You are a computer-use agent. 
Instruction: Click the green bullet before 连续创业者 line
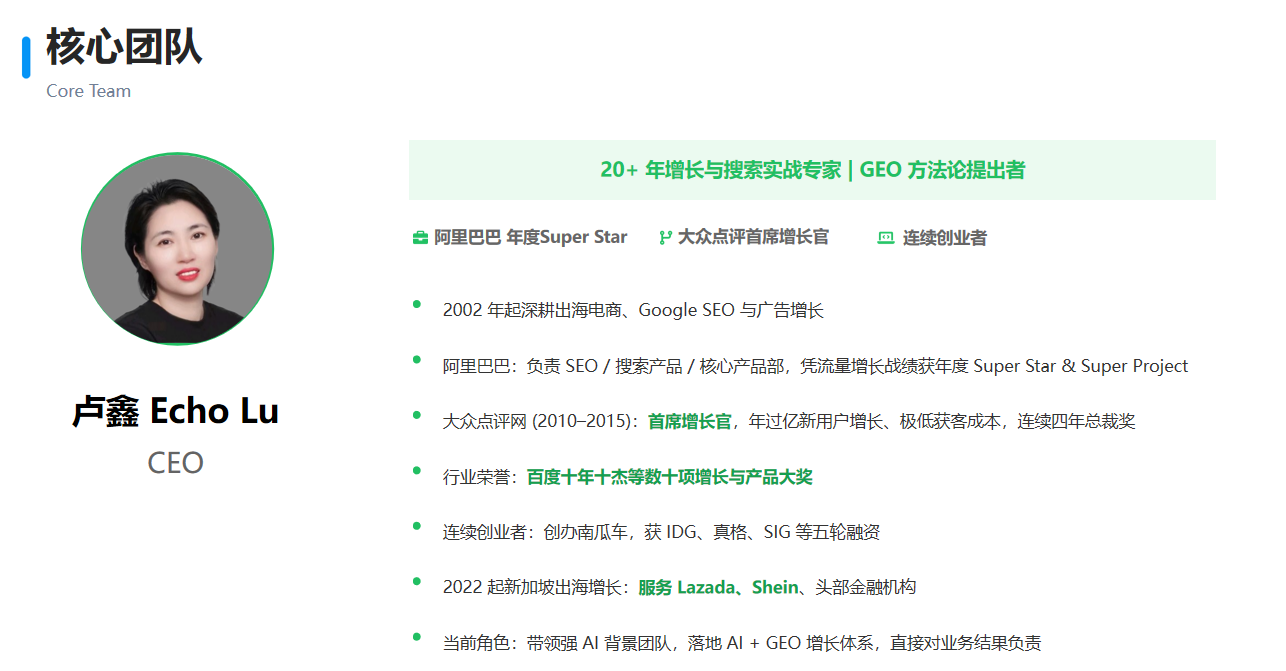(x=417, y=525)
